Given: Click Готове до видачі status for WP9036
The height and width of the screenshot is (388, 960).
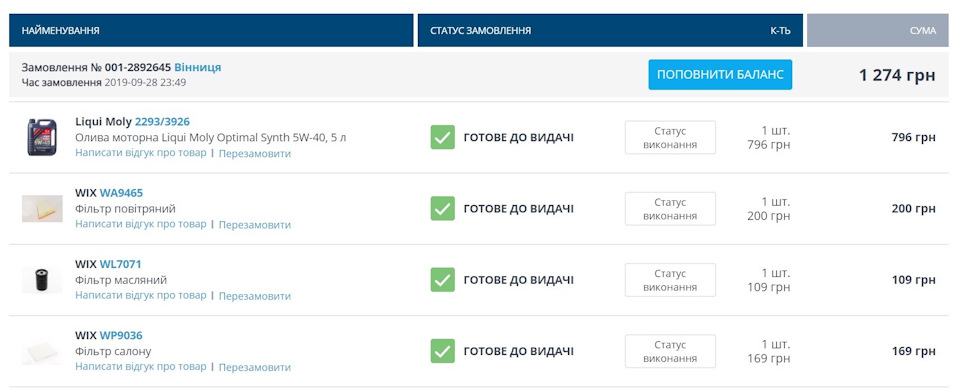Looking at the screenshot, I should point(519,351).
